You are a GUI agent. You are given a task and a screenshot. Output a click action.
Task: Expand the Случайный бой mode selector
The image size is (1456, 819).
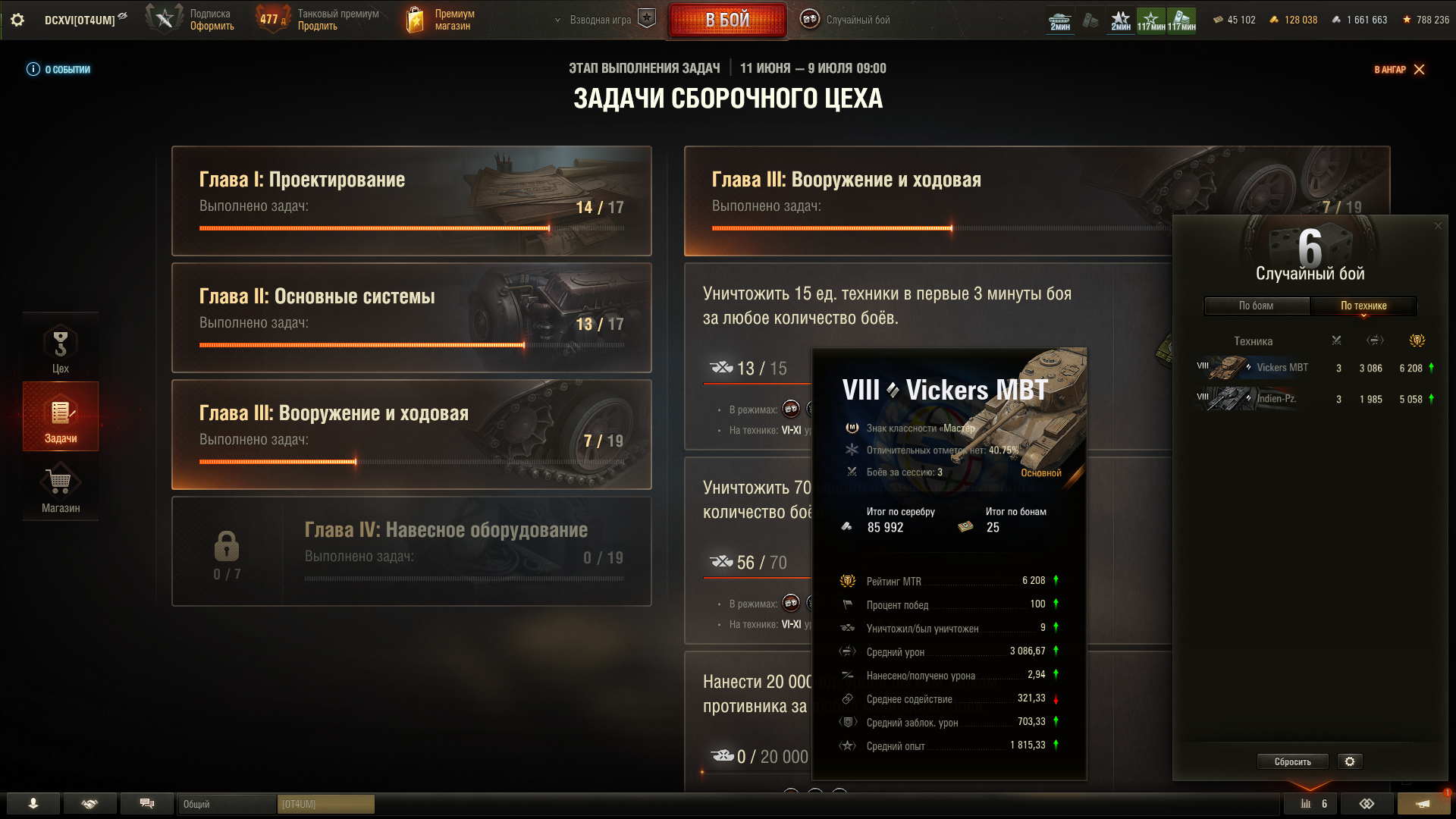846,20
